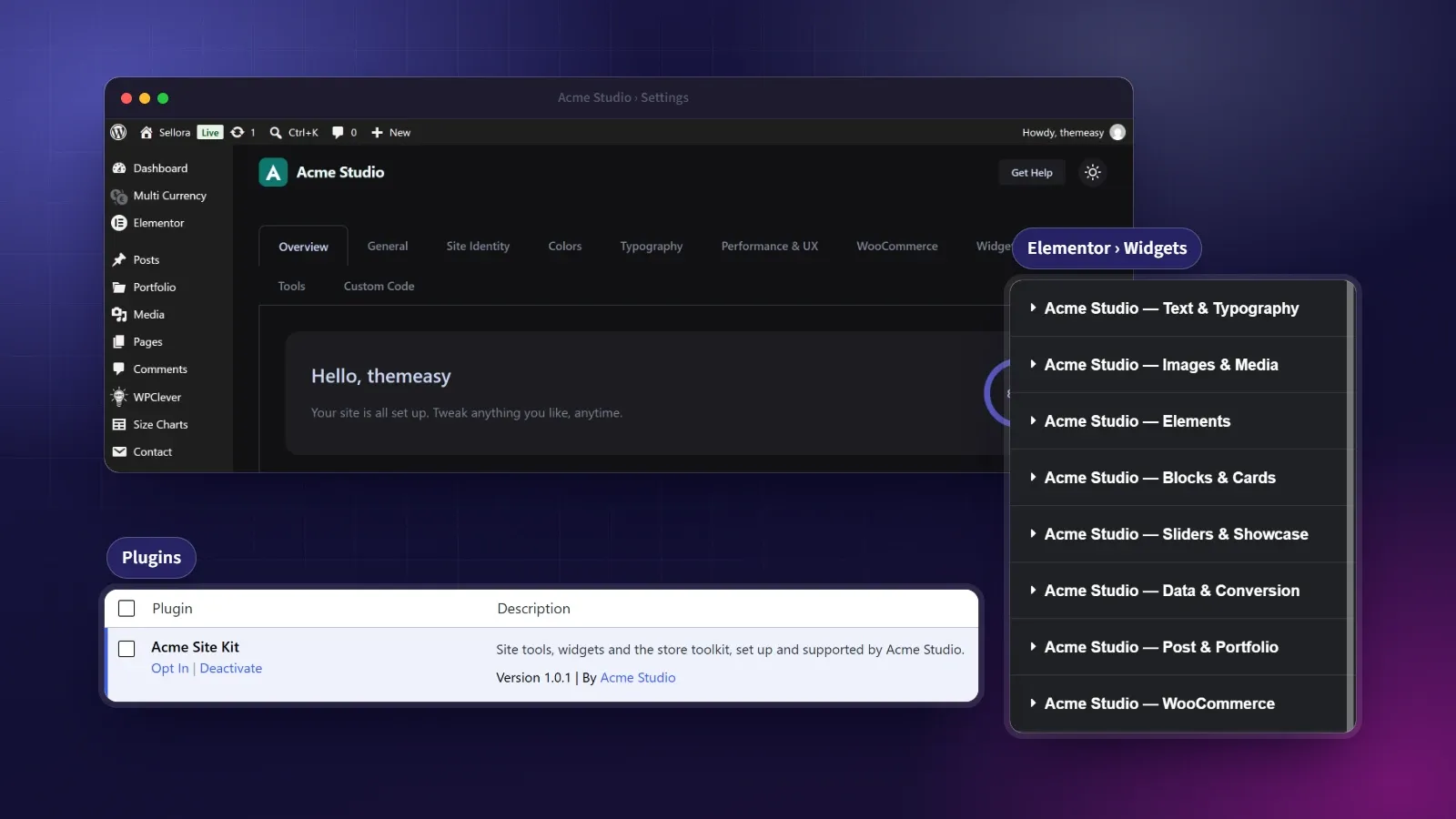Click the Description column header
The image size is (1456, 819).
point(533,609)
